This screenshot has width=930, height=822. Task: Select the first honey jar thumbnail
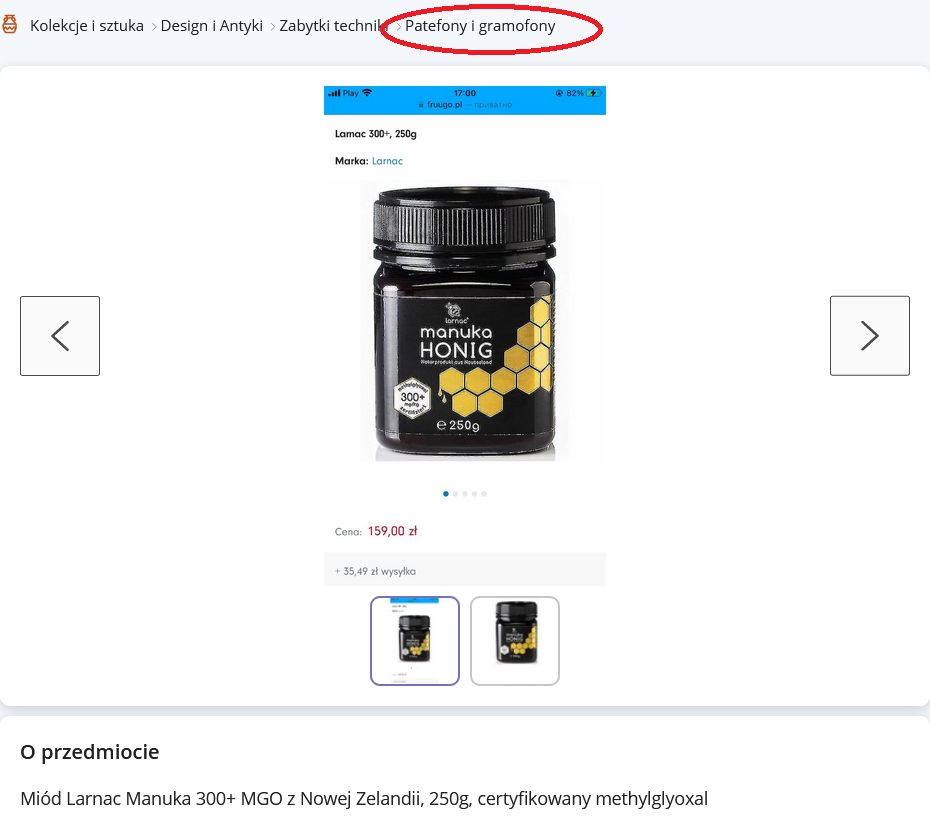[x=415, y=641]
